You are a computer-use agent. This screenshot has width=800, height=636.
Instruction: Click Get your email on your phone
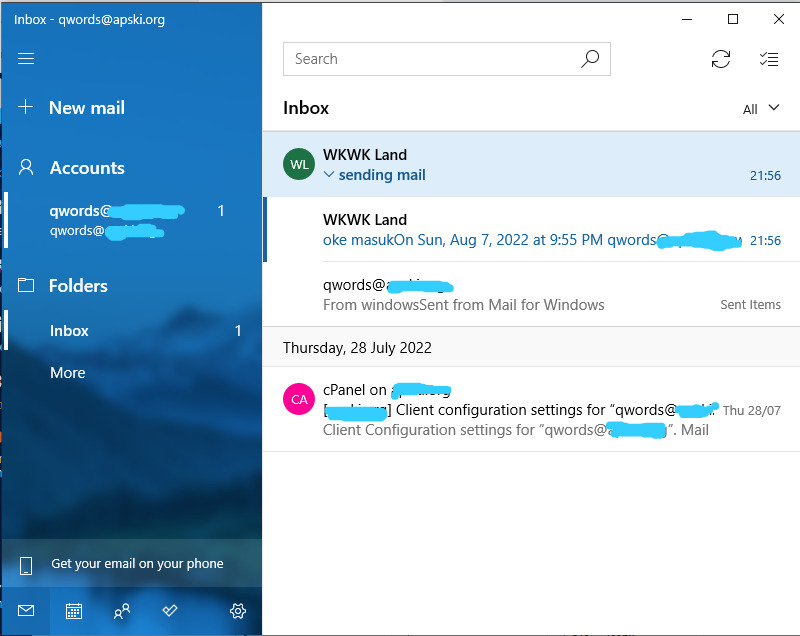pos(136,564)
